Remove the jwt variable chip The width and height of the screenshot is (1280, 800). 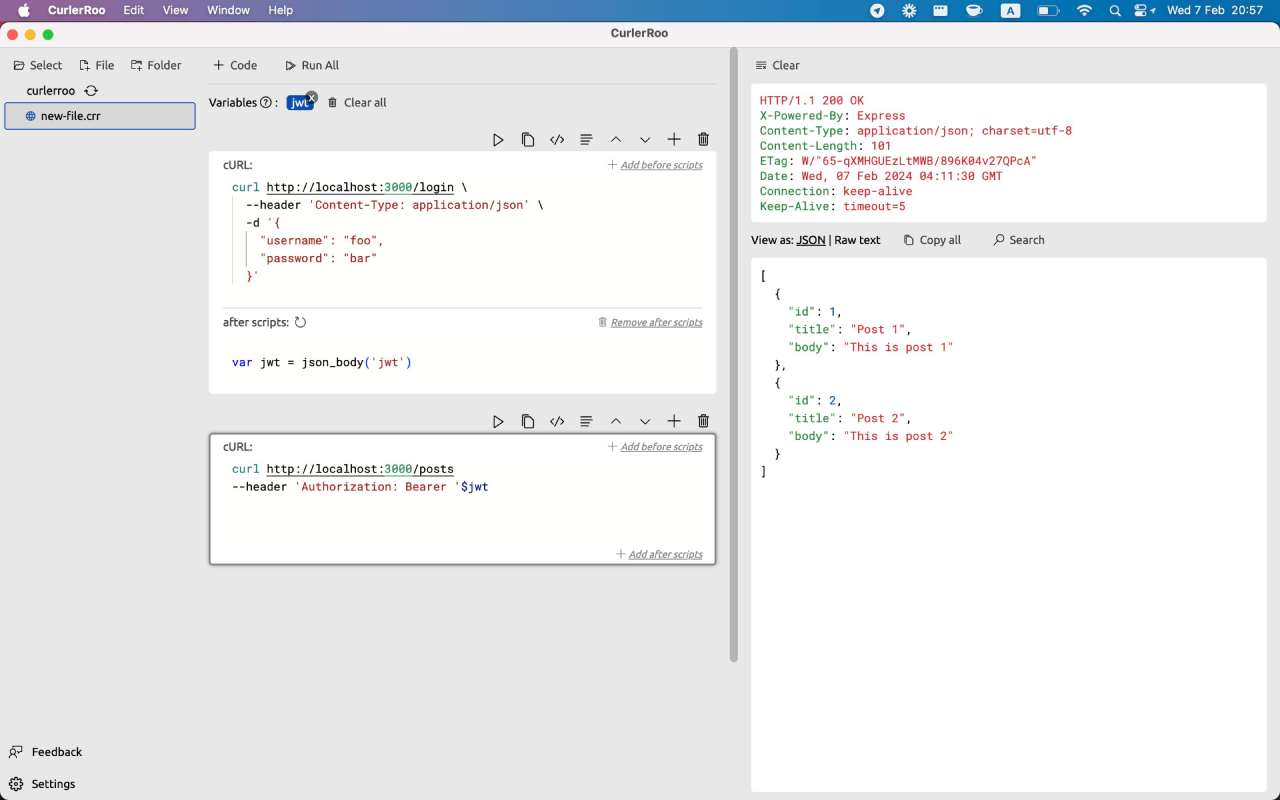pyautogui.click(x=313, y=96)
